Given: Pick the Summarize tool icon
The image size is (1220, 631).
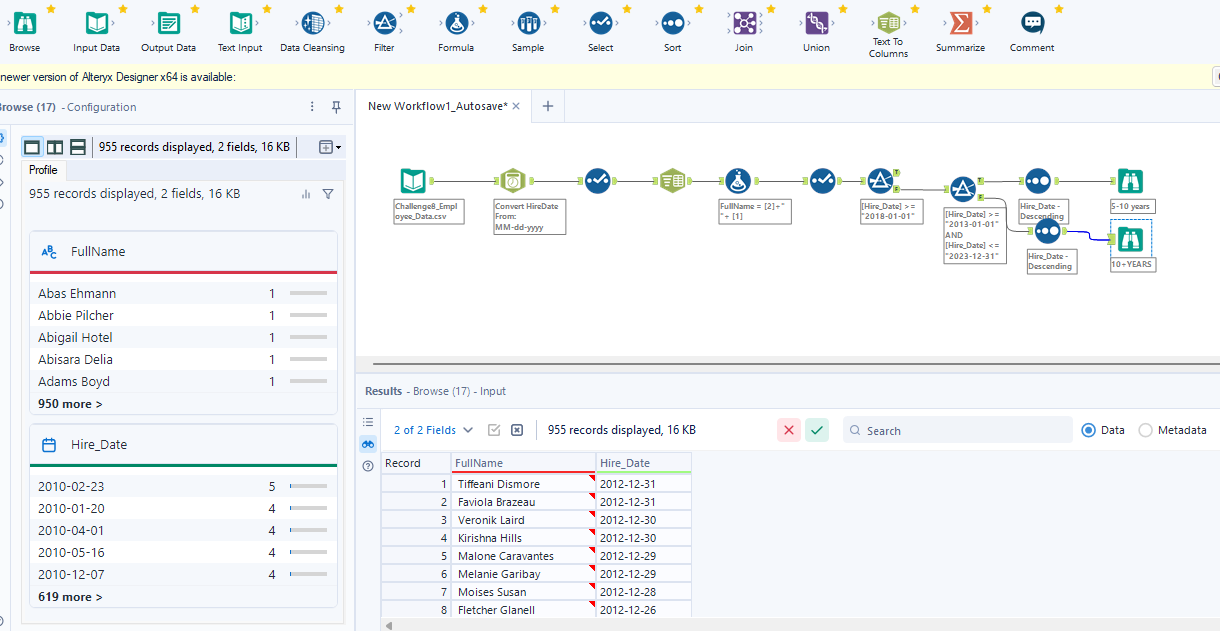Looking at the screenshot, I should (x=960, y=24).
